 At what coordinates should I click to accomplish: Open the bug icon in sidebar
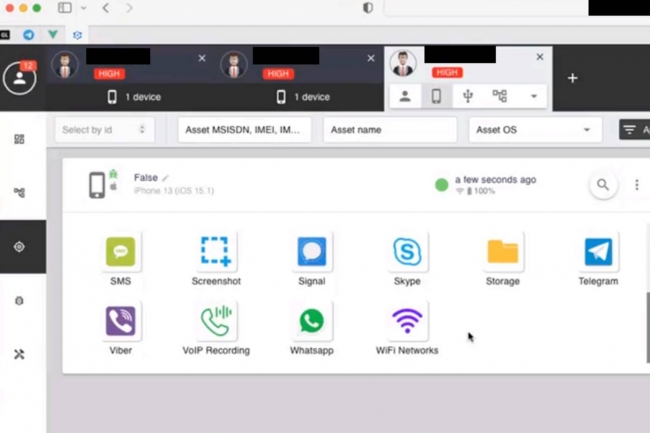point(19,301)
